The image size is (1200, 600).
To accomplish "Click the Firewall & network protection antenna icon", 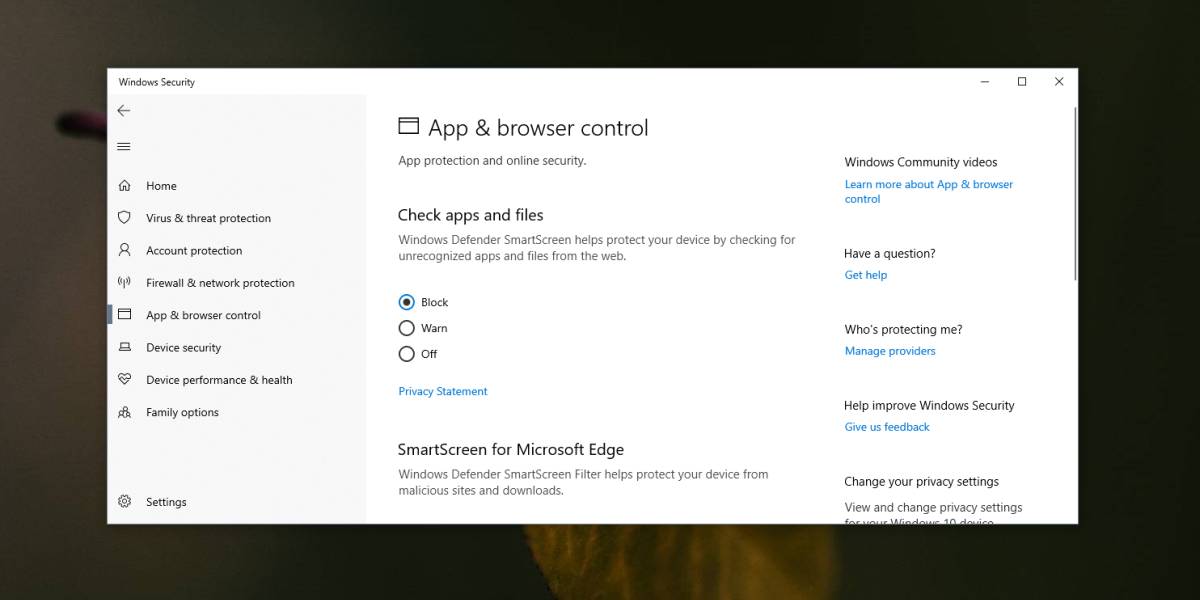I will tap(124, 282).
